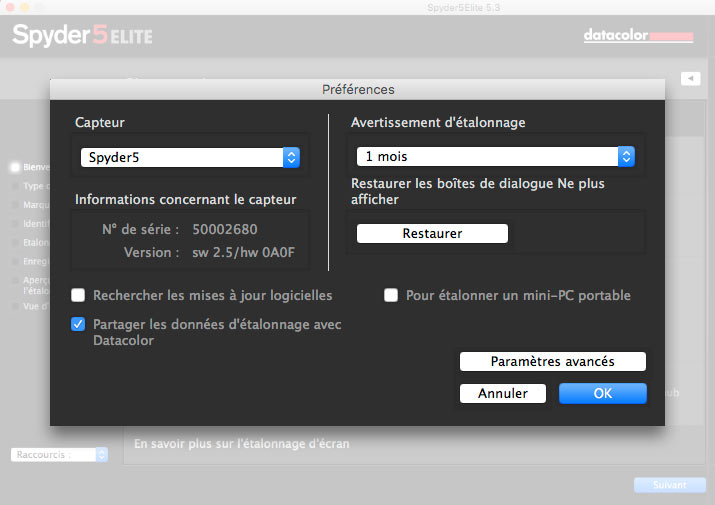This screenshot has width=715, height=505.
Task: Open the Capteur dropdown showing Spyder5
Action: point(190,157)
